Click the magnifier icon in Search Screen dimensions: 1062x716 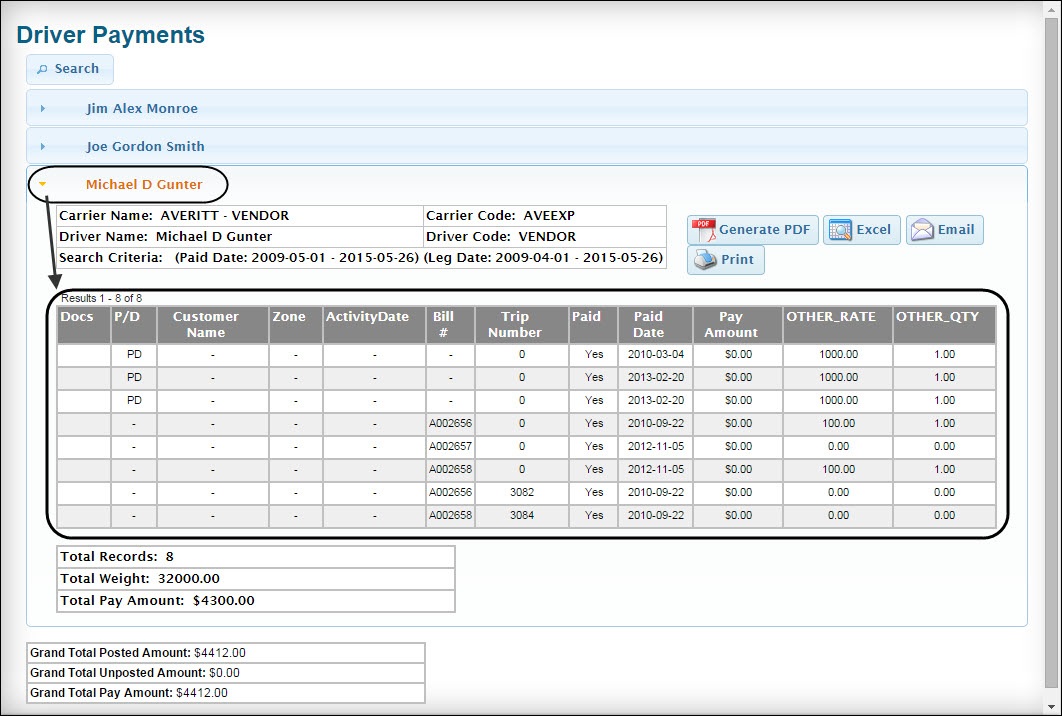42,69
